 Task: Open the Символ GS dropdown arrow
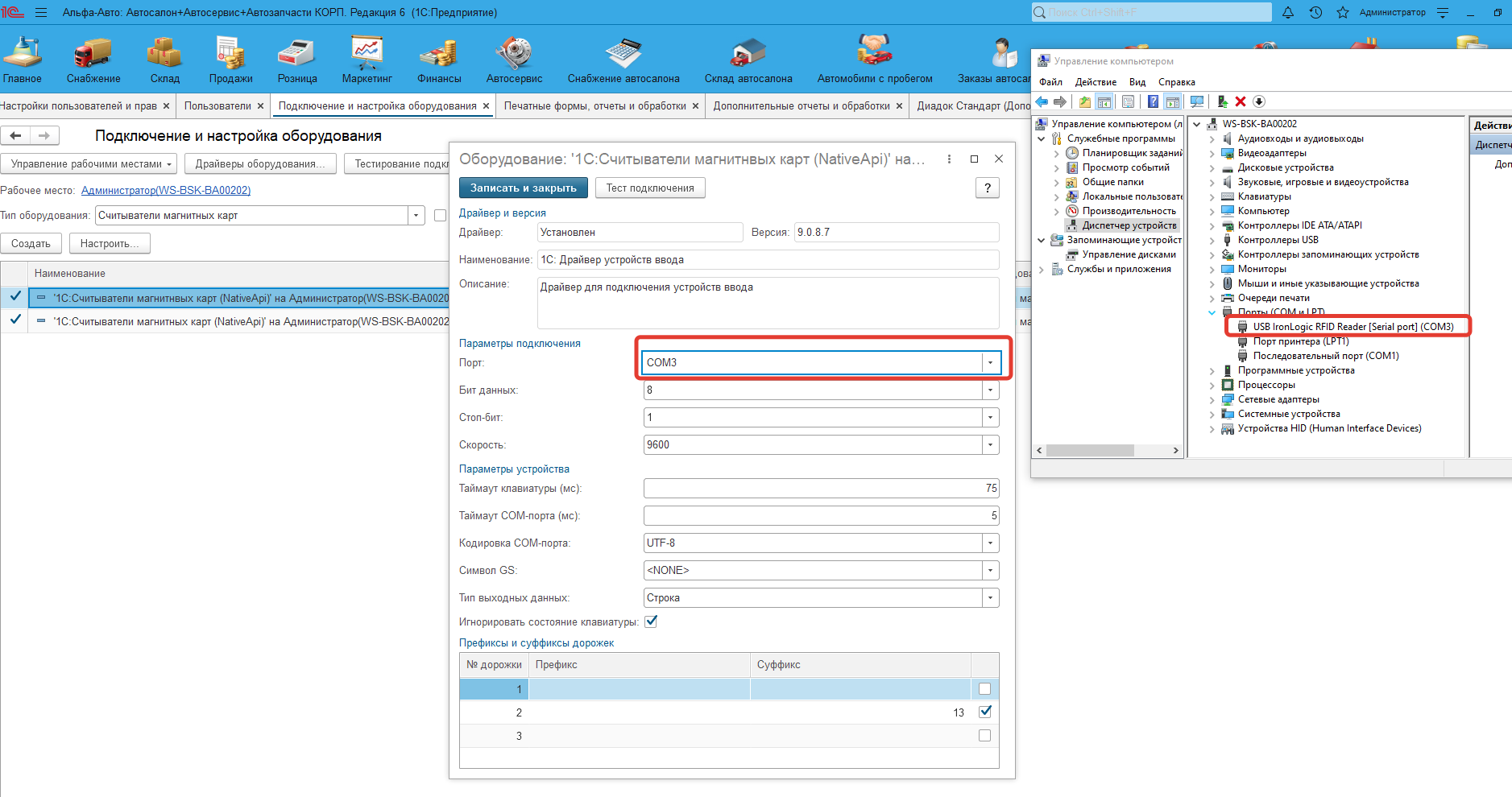click(x=990, y=571)
